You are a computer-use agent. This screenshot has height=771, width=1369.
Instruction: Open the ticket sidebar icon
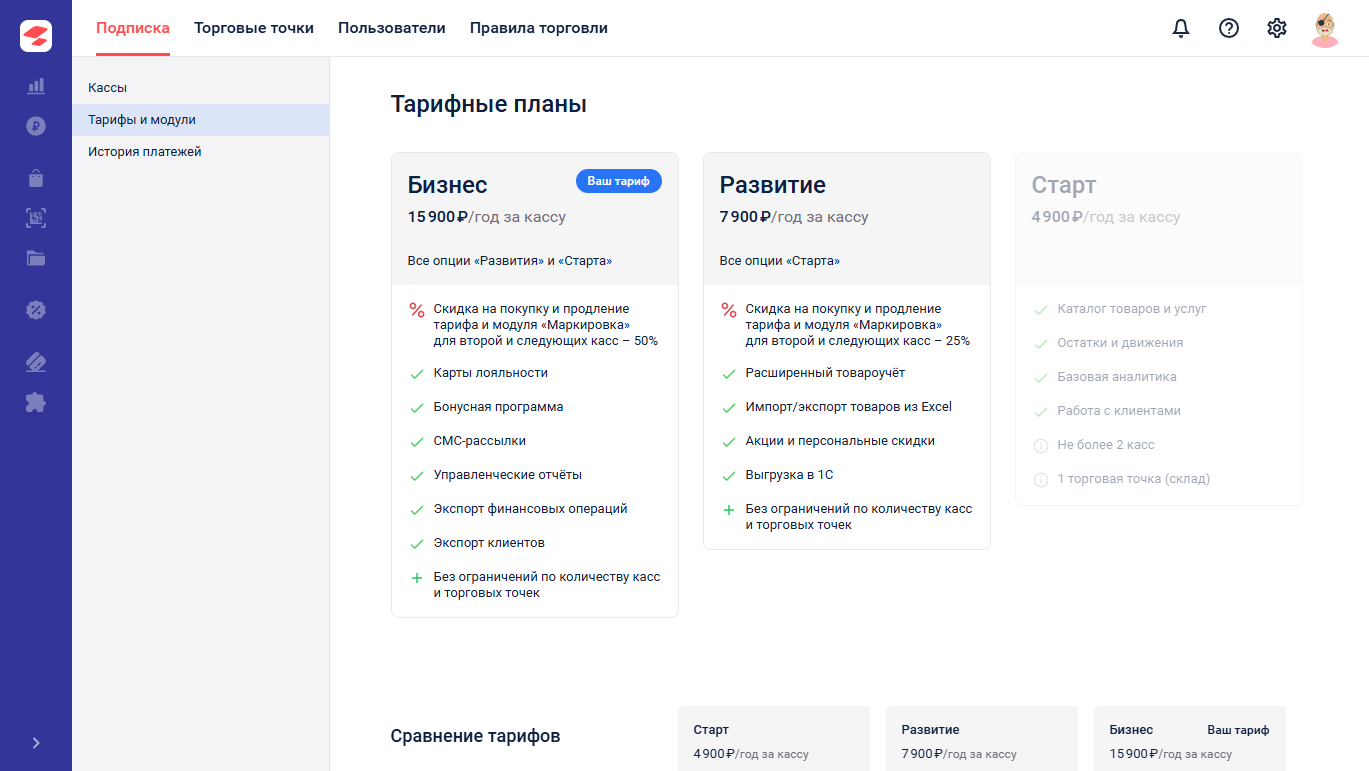tap(36, 362)
